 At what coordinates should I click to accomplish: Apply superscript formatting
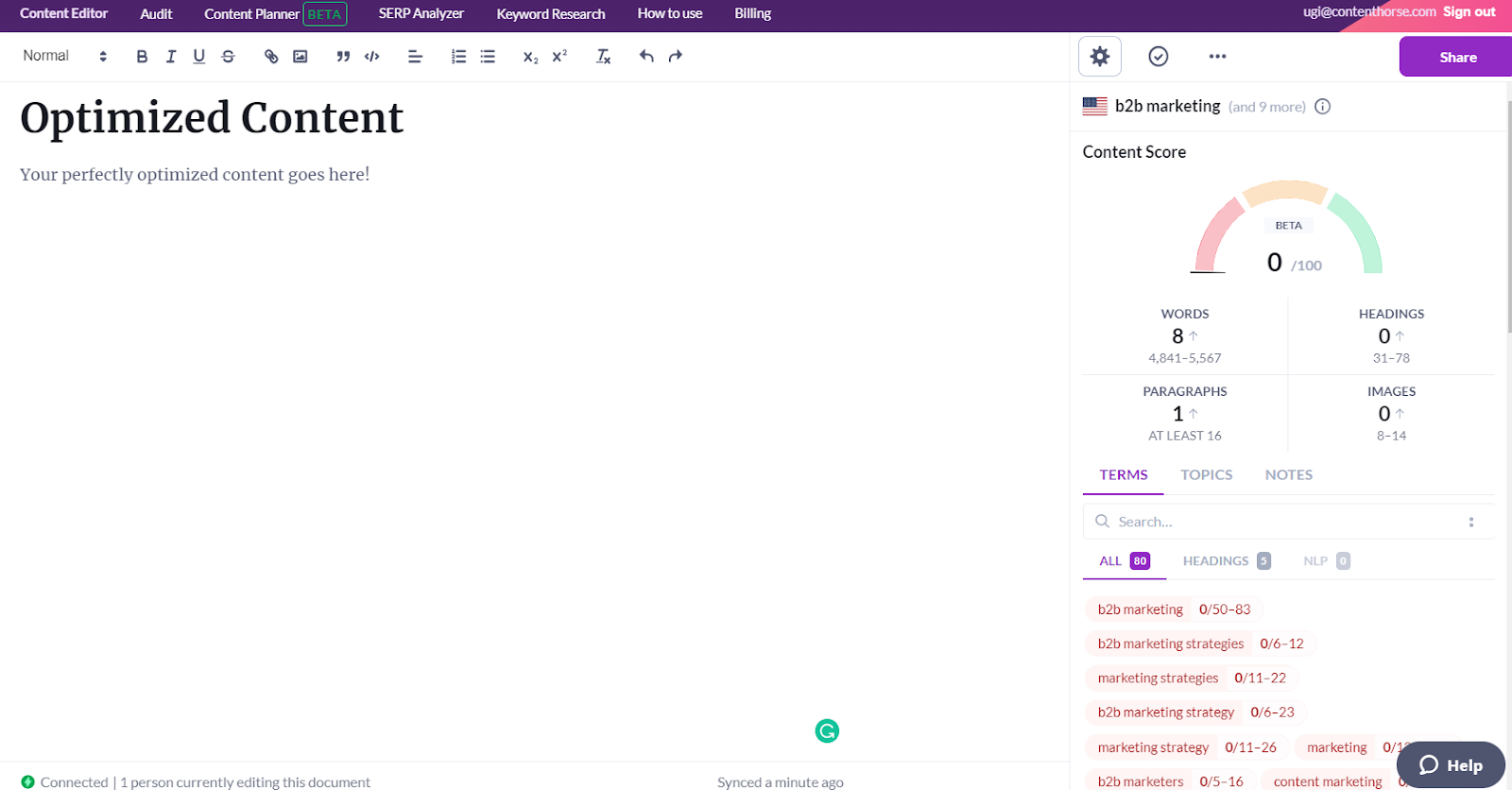point(559,57)
